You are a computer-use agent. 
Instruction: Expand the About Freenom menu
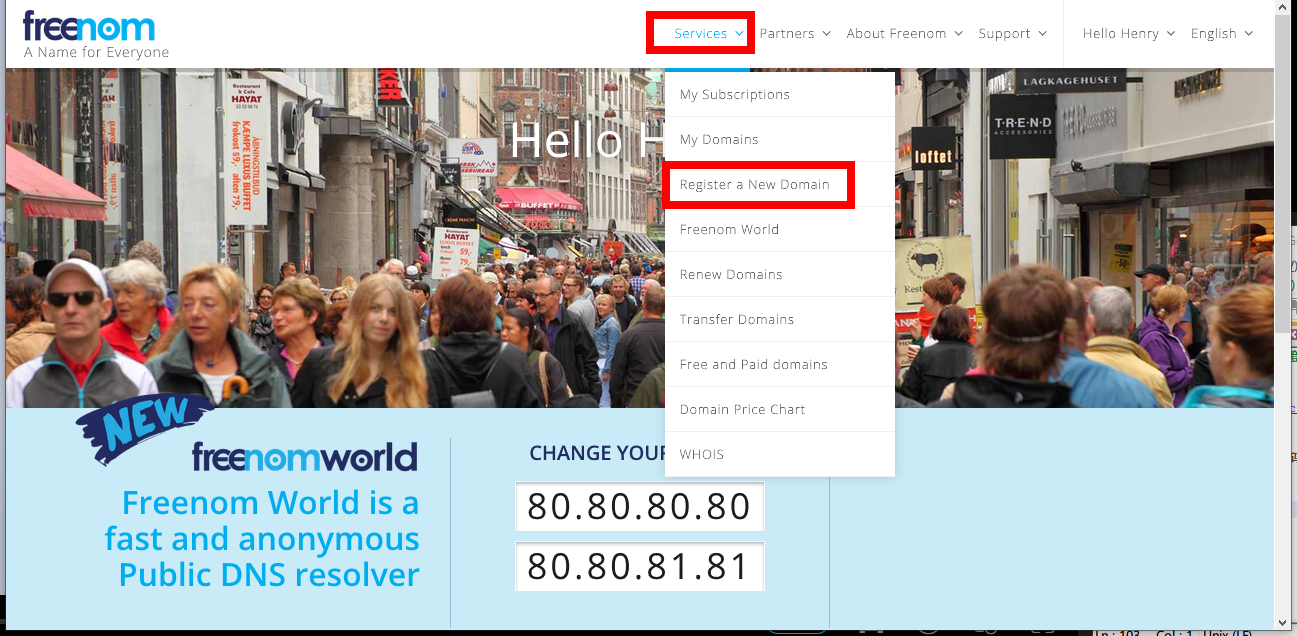(x=904, y=33)
